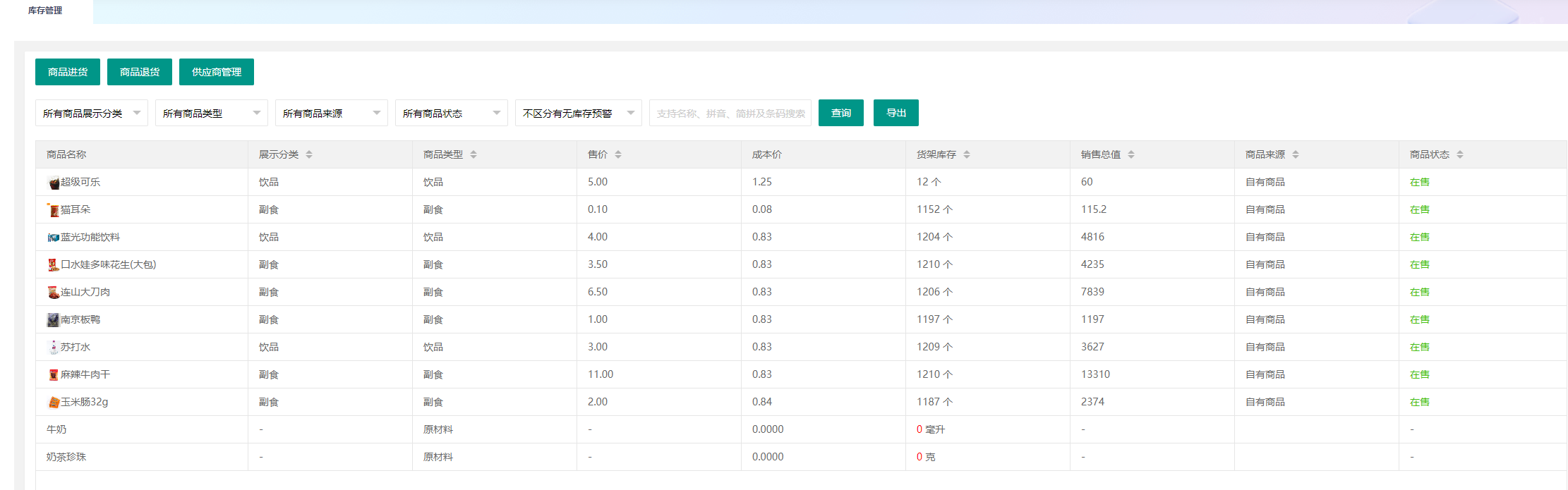Click the 南京板鸭 product thumbnail
Screen dimensions: 1568x490
(x=53, y=320)
